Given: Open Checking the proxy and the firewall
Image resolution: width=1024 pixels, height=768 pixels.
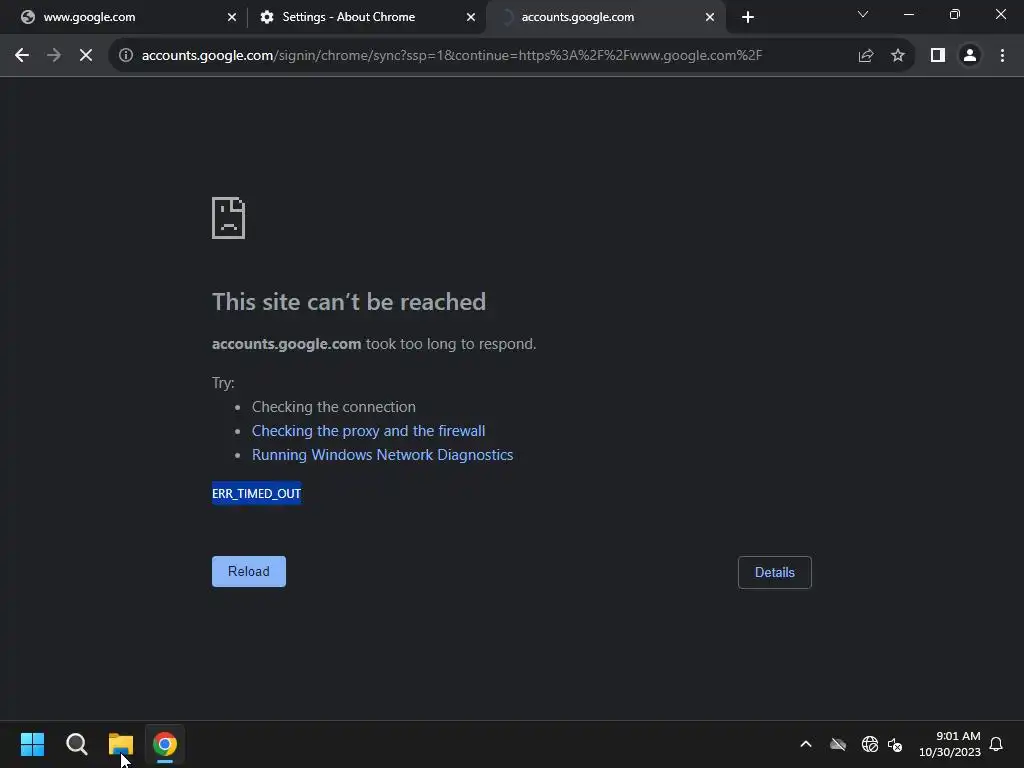Looking at the screenshot, I should (368, 431).
